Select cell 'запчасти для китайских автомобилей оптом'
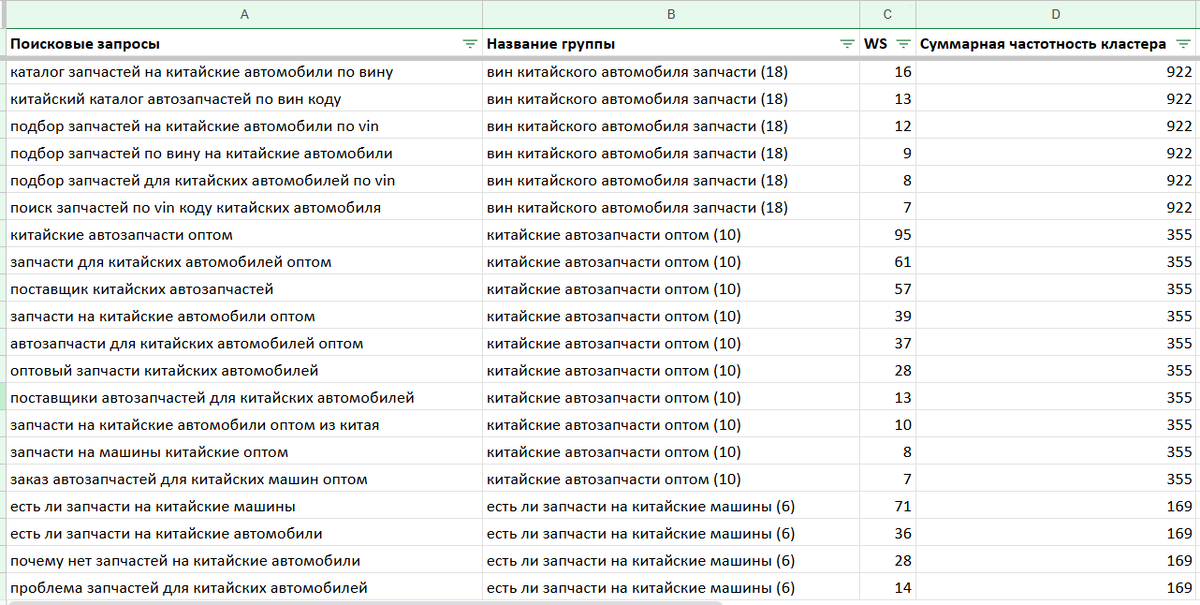Viewport: 1200px width, 605px height. 243,262
